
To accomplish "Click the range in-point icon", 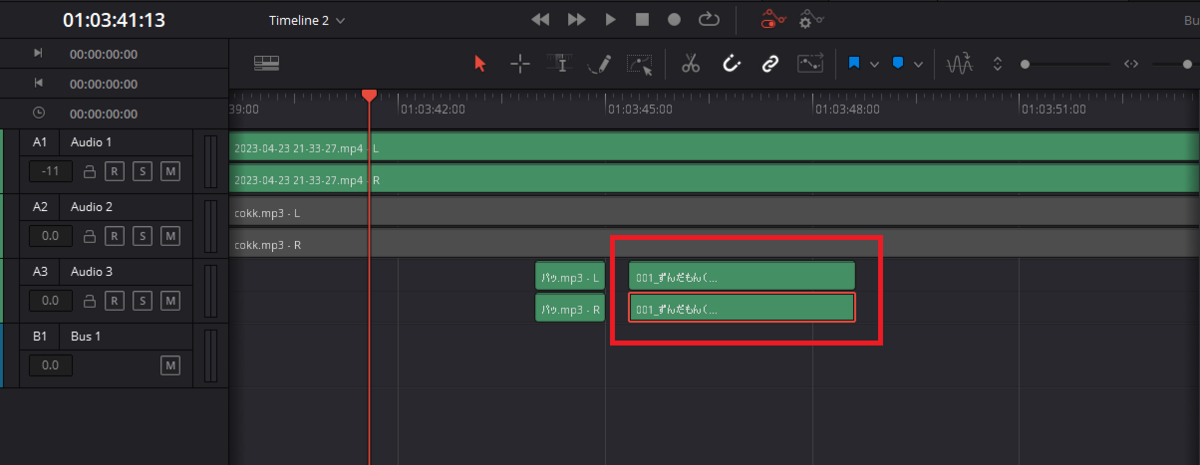I will (38, 54).
